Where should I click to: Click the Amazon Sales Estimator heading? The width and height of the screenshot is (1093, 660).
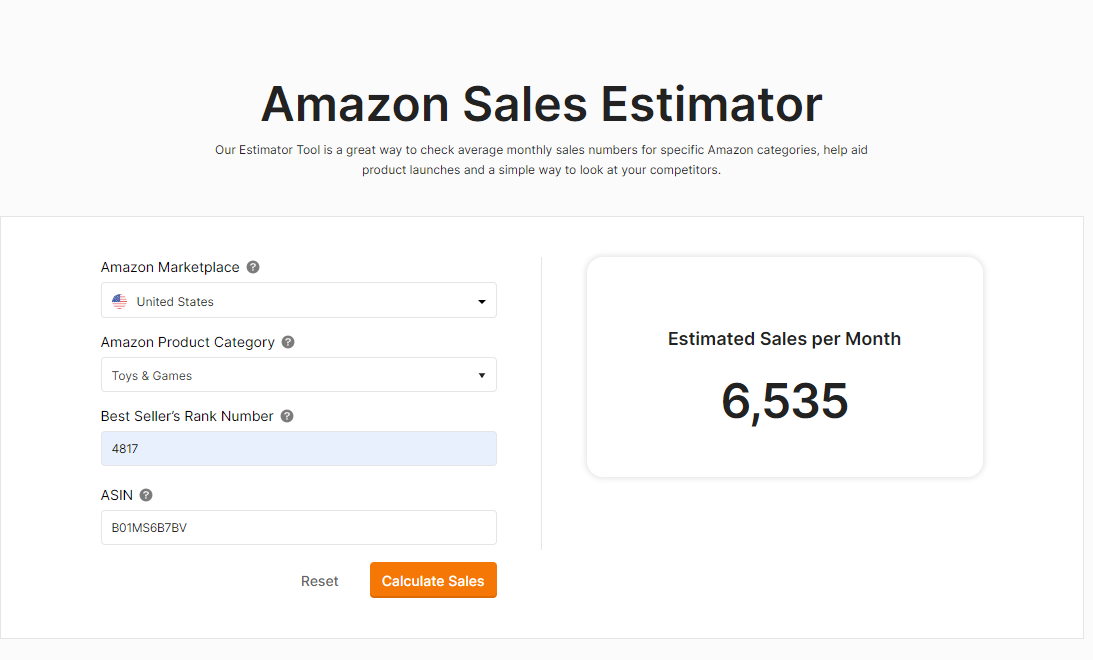click(542, 104)
